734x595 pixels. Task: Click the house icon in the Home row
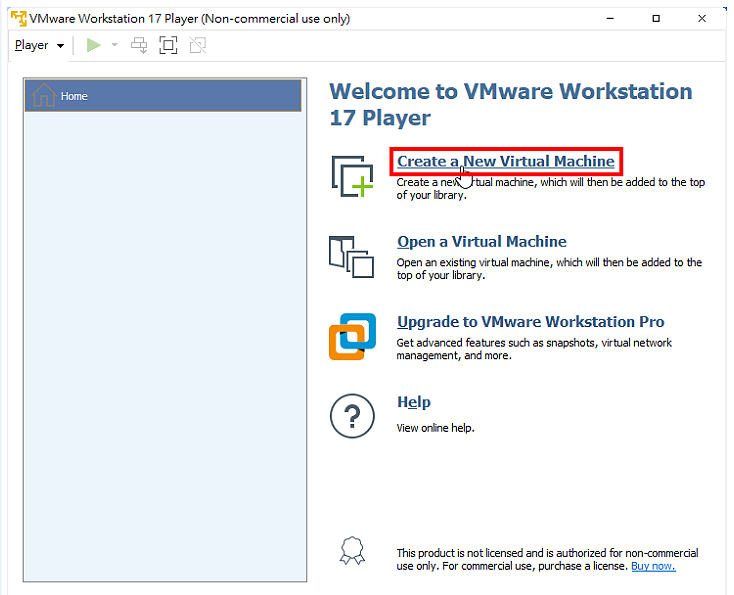(x=44, y=95)
